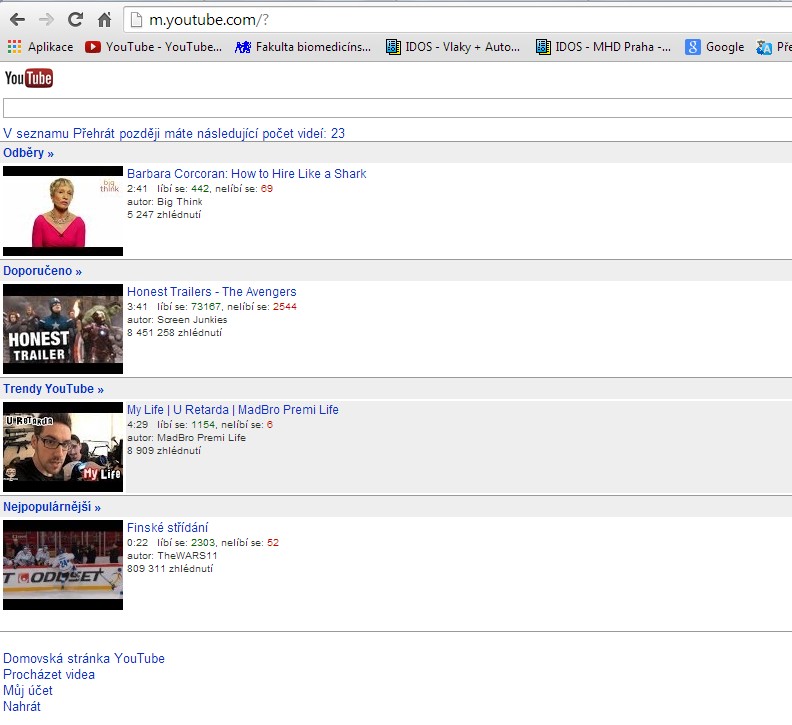Click the YouTube logo
The width and height of the screenshot is (792, 725).
[x=29, y=78]
